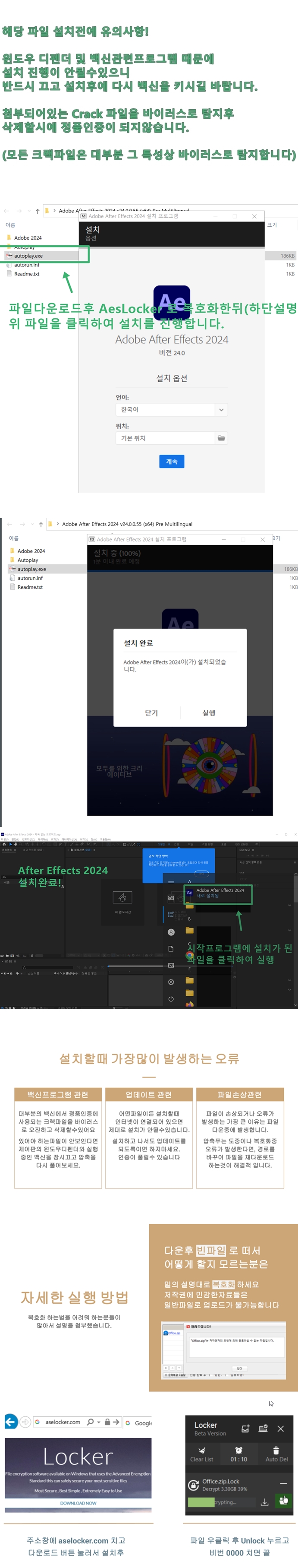Image resolution: width=298 pixels, height=1568 pixels.
Task: Click the download arrow icon in Locker
Action: coord(264,1502)
